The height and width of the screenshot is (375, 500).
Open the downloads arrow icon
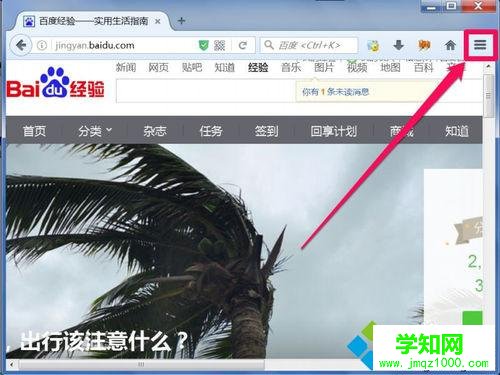(x=399, y=45)
